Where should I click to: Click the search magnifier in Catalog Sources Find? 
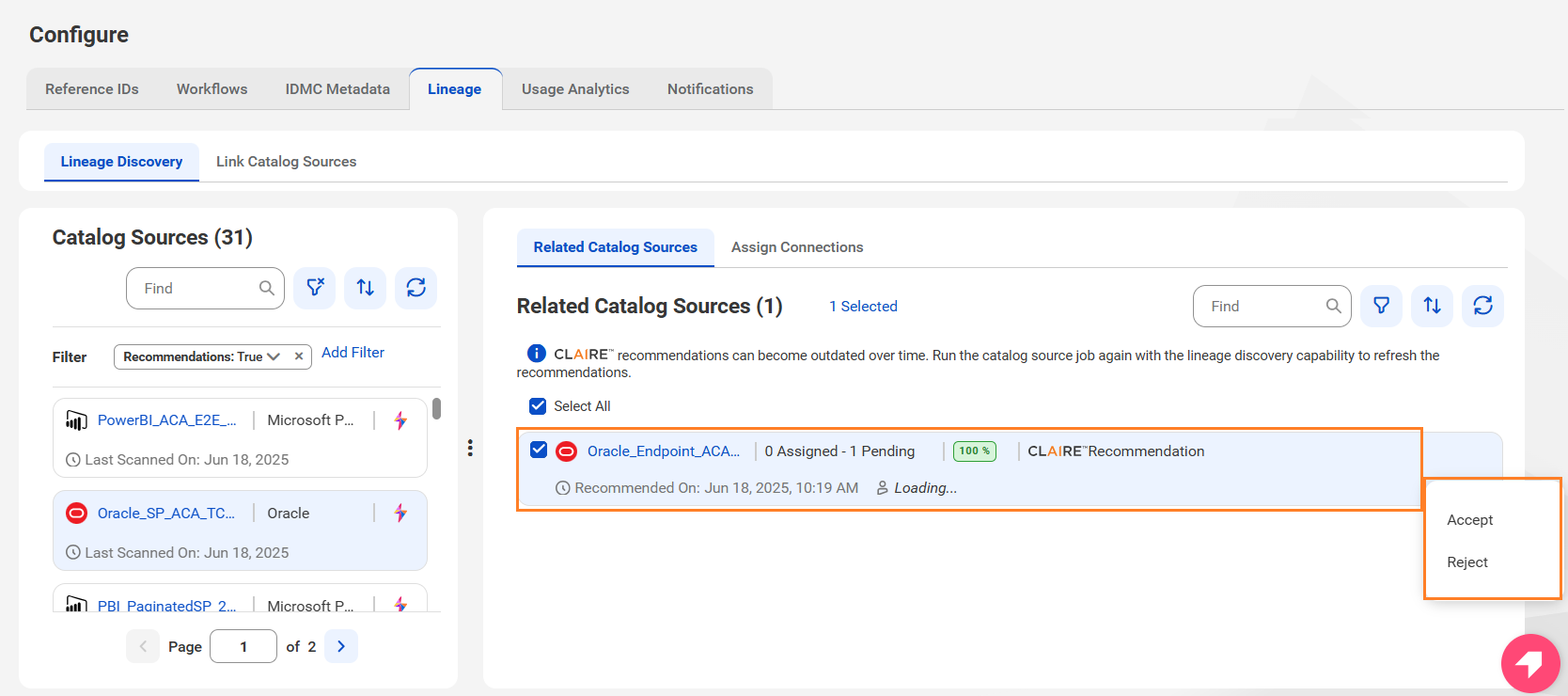pyautogui.click(x=267, y=289)
